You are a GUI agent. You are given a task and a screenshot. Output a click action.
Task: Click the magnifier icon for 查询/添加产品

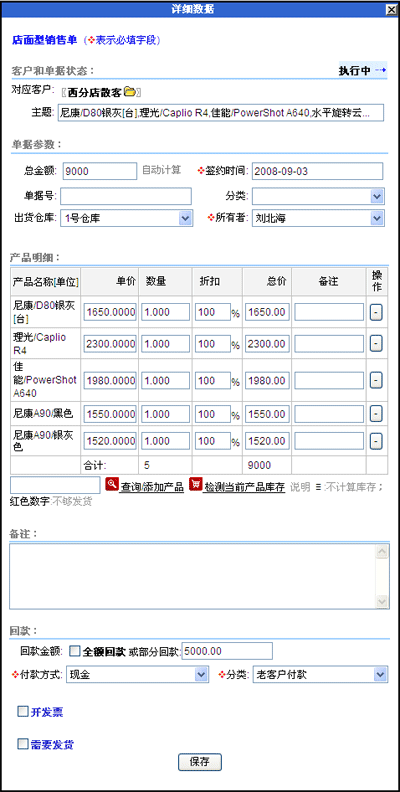click(x=111, y=485)
